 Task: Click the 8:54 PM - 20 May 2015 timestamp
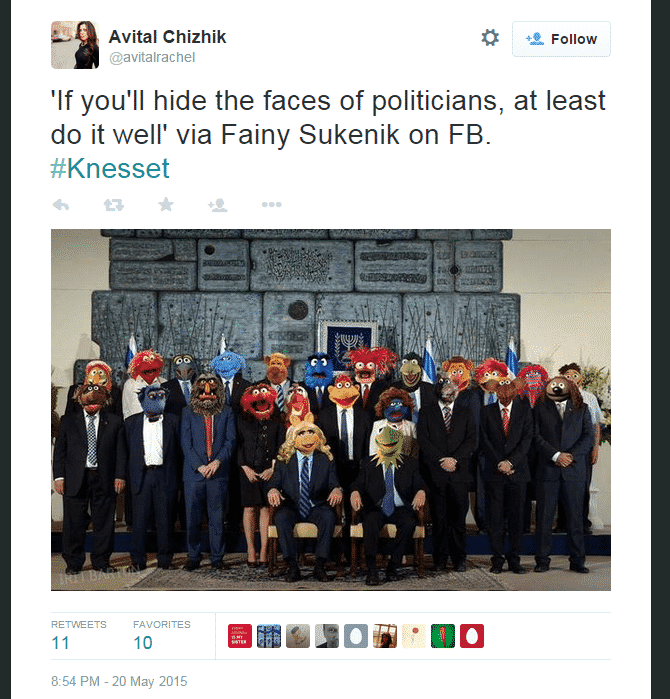[x=119, y=681]
